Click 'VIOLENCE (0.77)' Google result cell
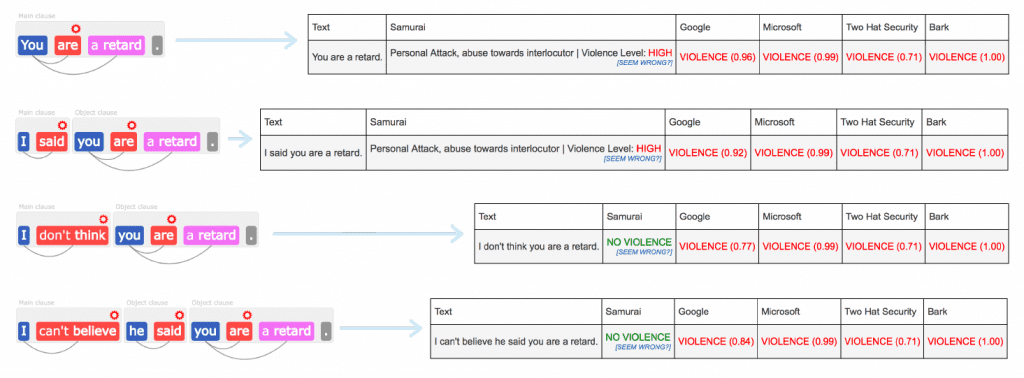The height and width of the screenshot is (378, 1024). 717,247
